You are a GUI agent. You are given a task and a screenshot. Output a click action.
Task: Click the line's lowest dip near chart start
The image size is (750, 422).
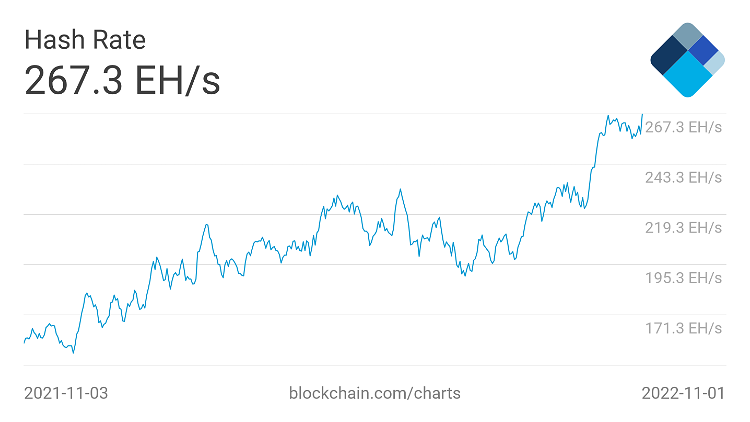(73, 352)
